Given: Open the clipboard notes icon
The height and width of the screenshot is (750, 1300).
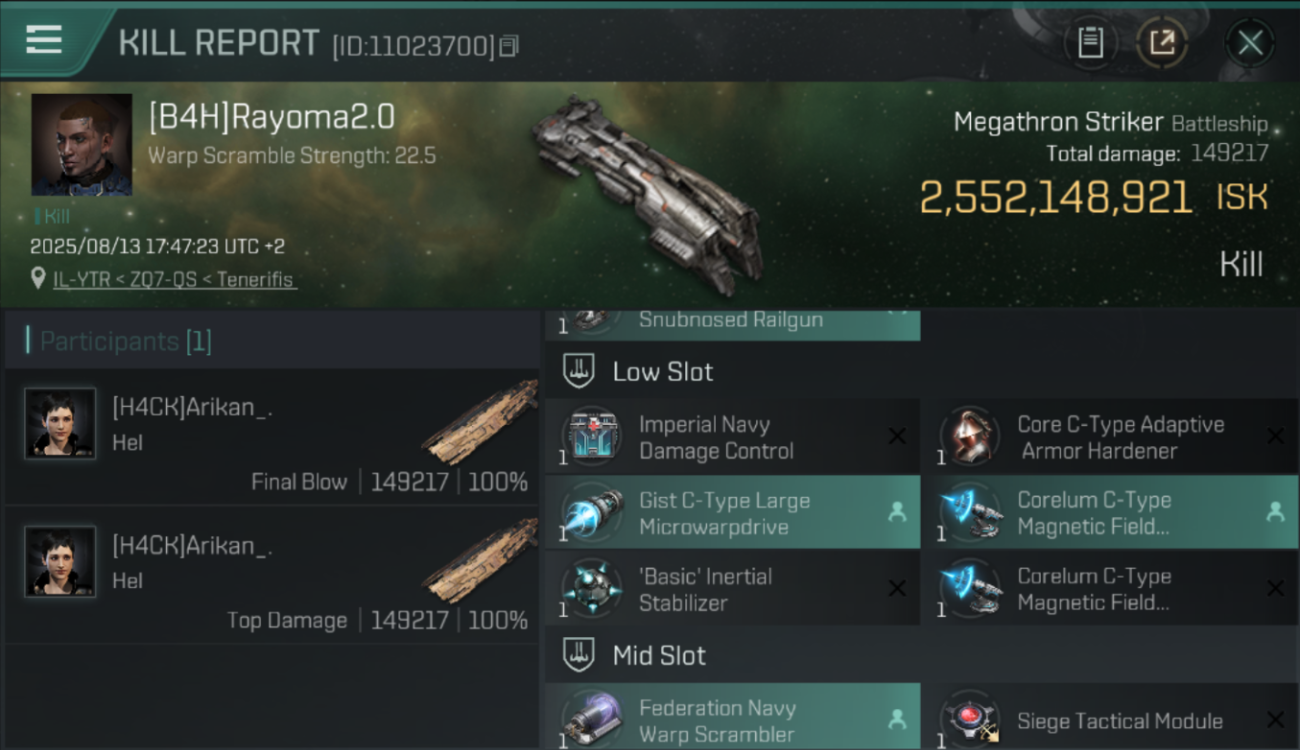Looking at the screenshot, I should pos(1090,43).
